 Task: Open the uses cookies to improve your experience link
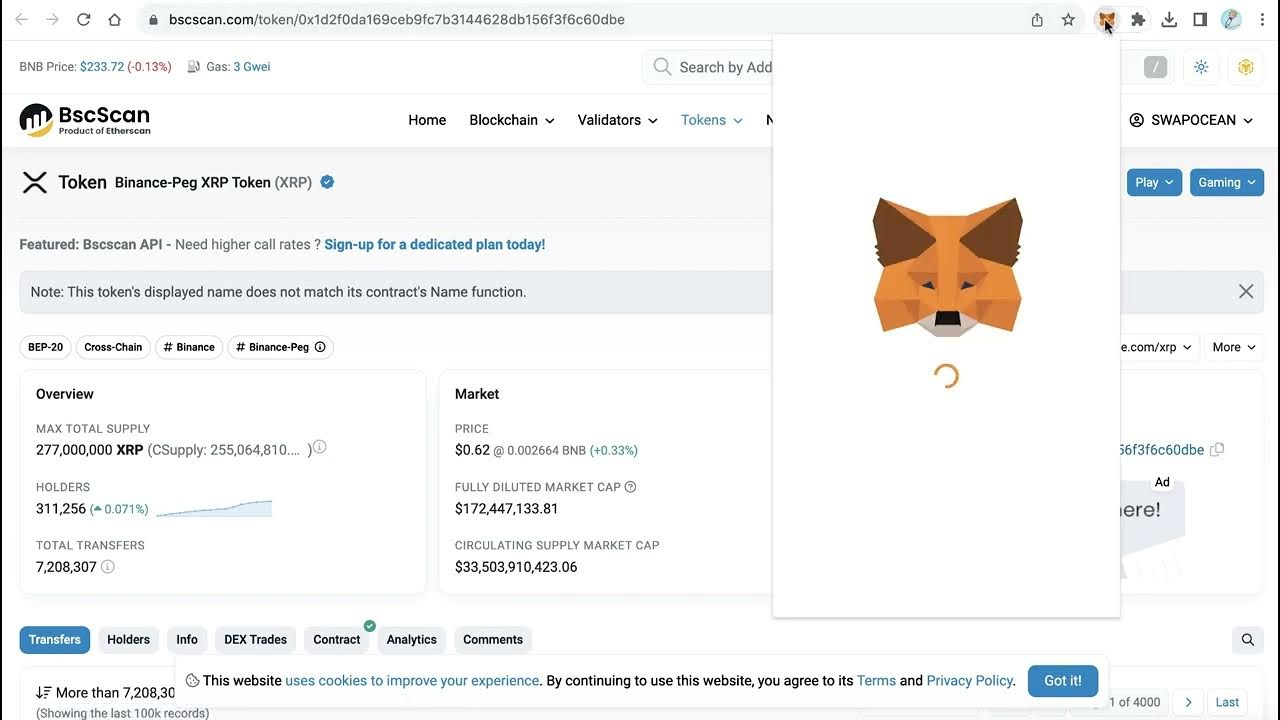click(x=412, y=681)
